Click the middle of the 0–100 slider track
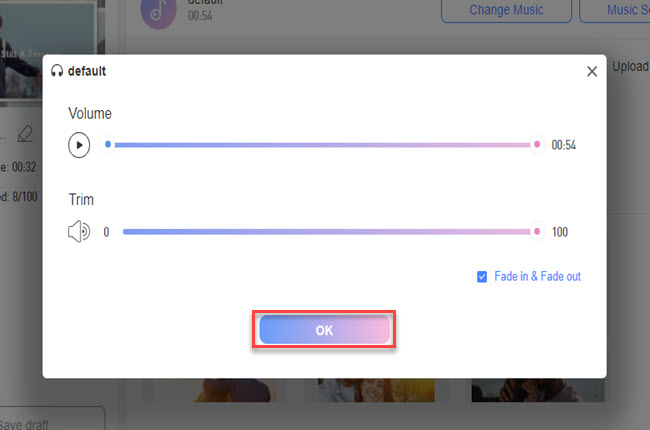The image size is (650, 430). [327, 232]
